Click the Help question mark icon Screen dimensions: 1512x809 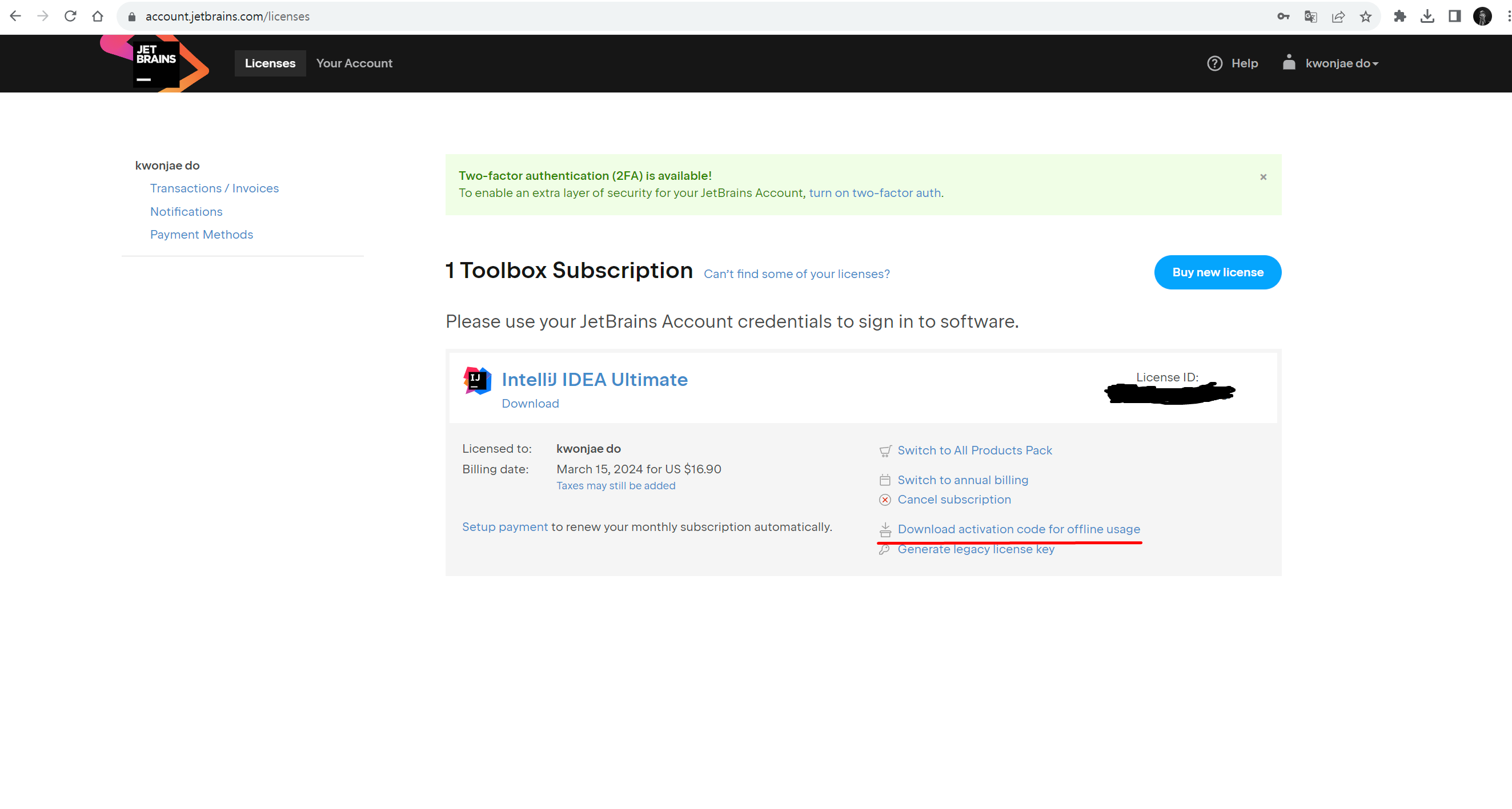[1214, 63]
